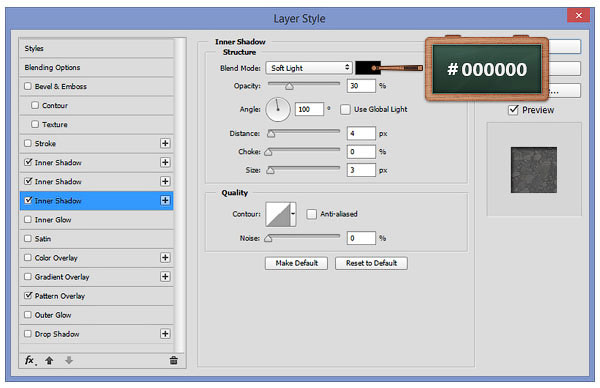
Task: Add Color Overlay with plus icon
Action: (165, 258)
